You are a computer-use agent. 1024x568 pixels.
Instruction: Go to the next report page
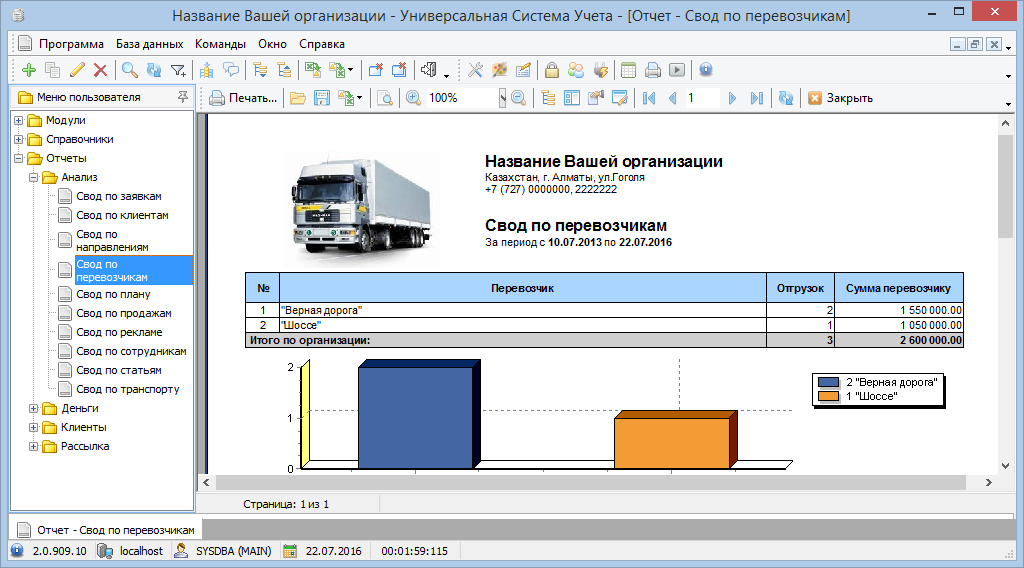click(x=733, y=98)
